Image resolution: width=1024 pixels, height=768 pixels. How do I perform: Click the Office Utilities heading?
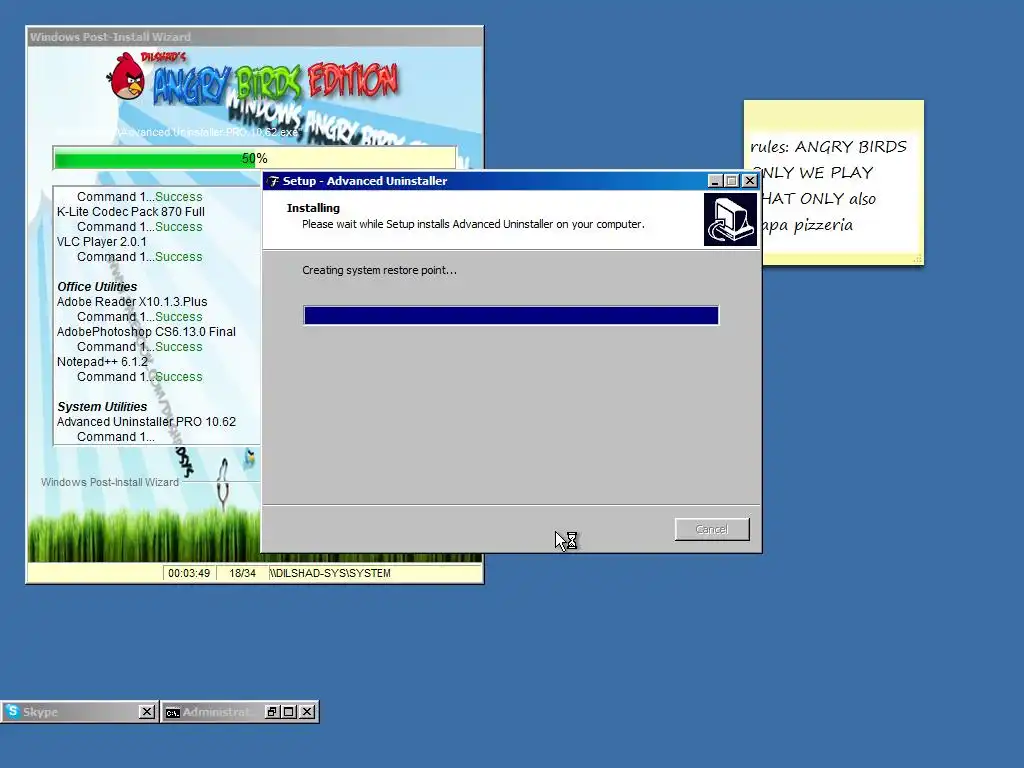pos(97,287)
